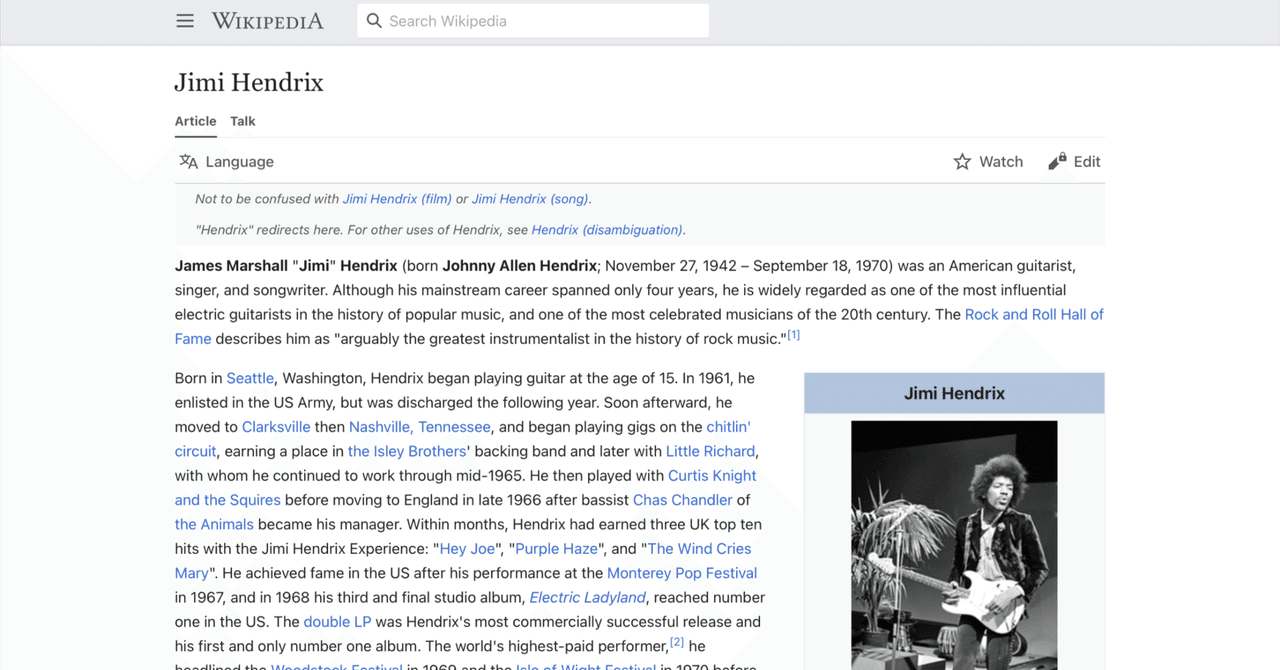Click the Language translate icon
Screen dimensions: 1280x670
click(188, 161)
